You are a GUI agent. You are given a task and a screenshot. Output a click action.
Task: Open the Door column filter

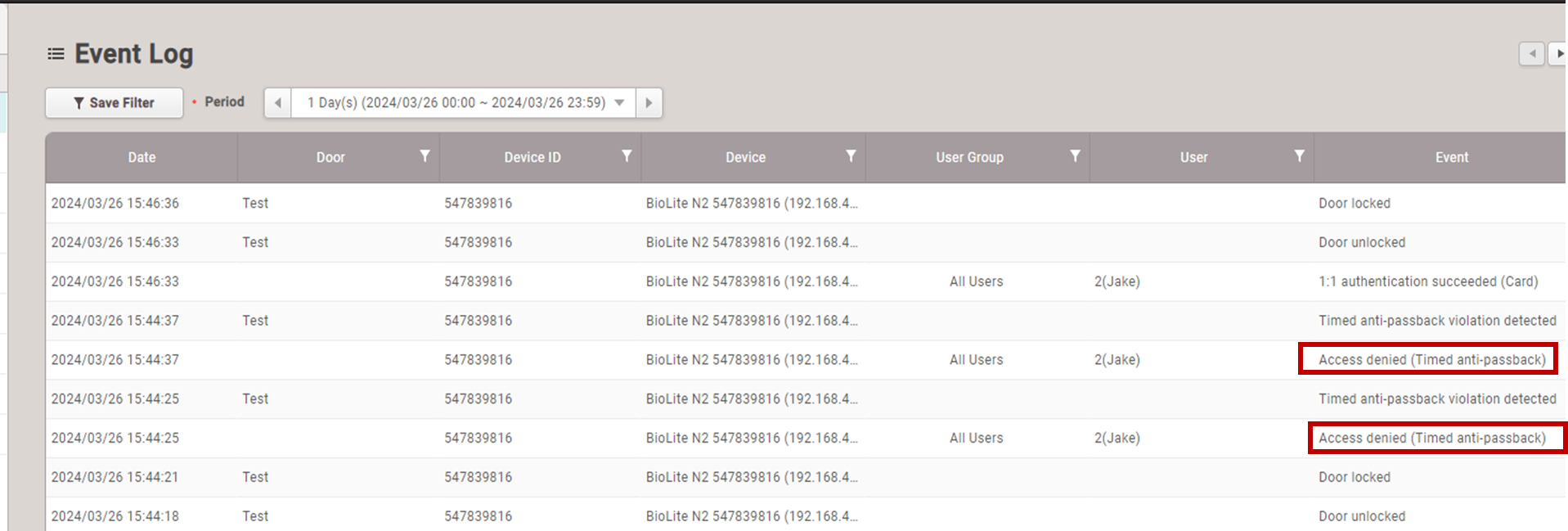click(x=425, y=156)
